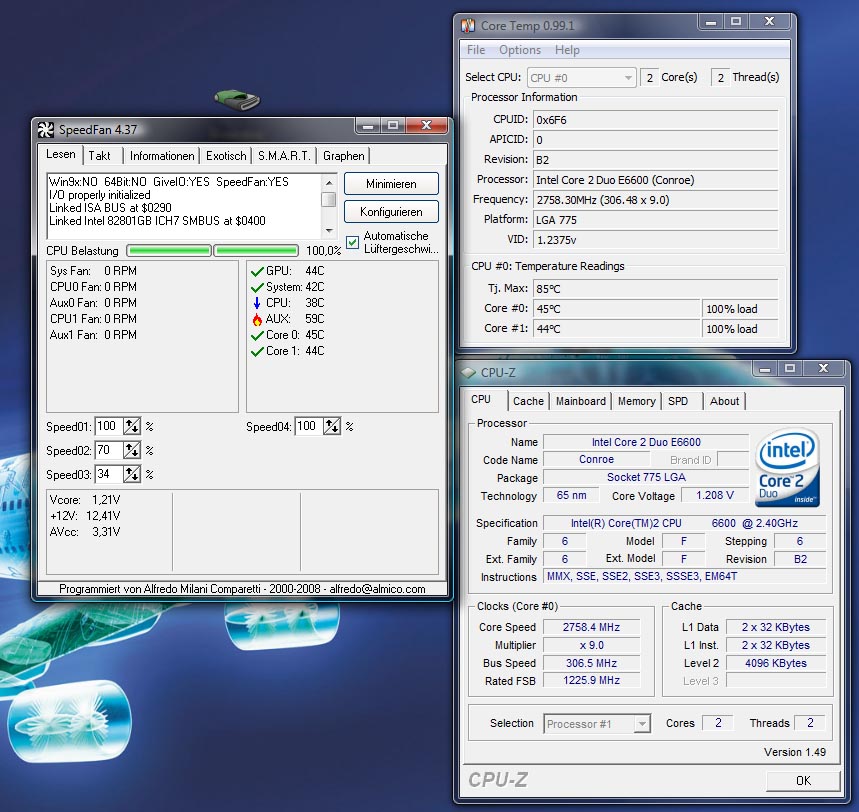Click the SpeedFan fan icon in title bar
The width and height of the screenshot is (859, 812).
[x=45, y=130]
